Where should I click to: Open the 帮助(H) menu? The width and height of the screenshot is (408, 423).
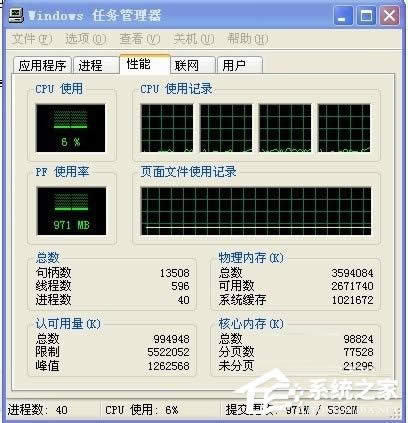(x=248, y=39)
